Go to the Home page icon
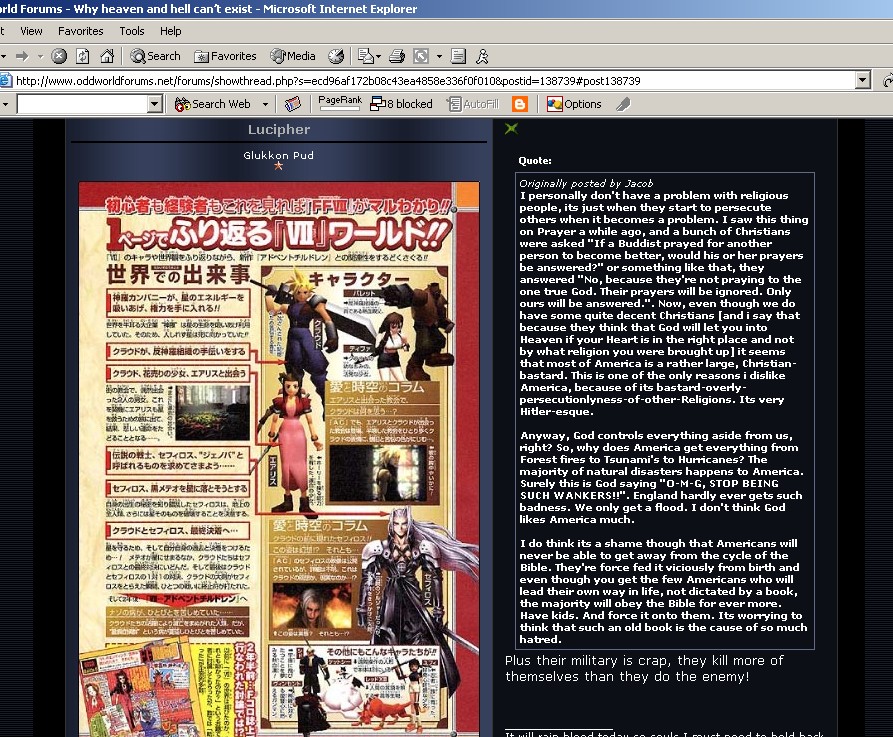Image resolution: width=893 pixels, height=737 pixels. pos(106,57)
